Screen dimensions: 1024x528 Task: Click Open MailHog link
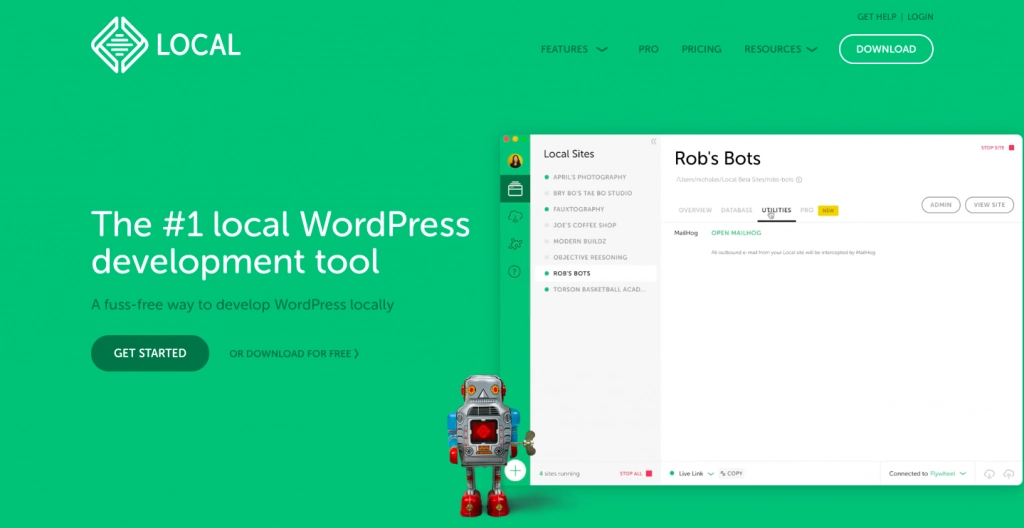736,233
